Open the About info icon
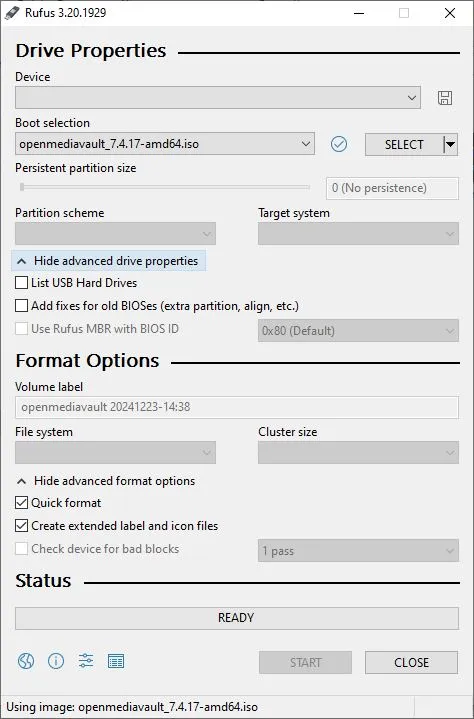Screen dimensions: 474x719 pos(56,661)
